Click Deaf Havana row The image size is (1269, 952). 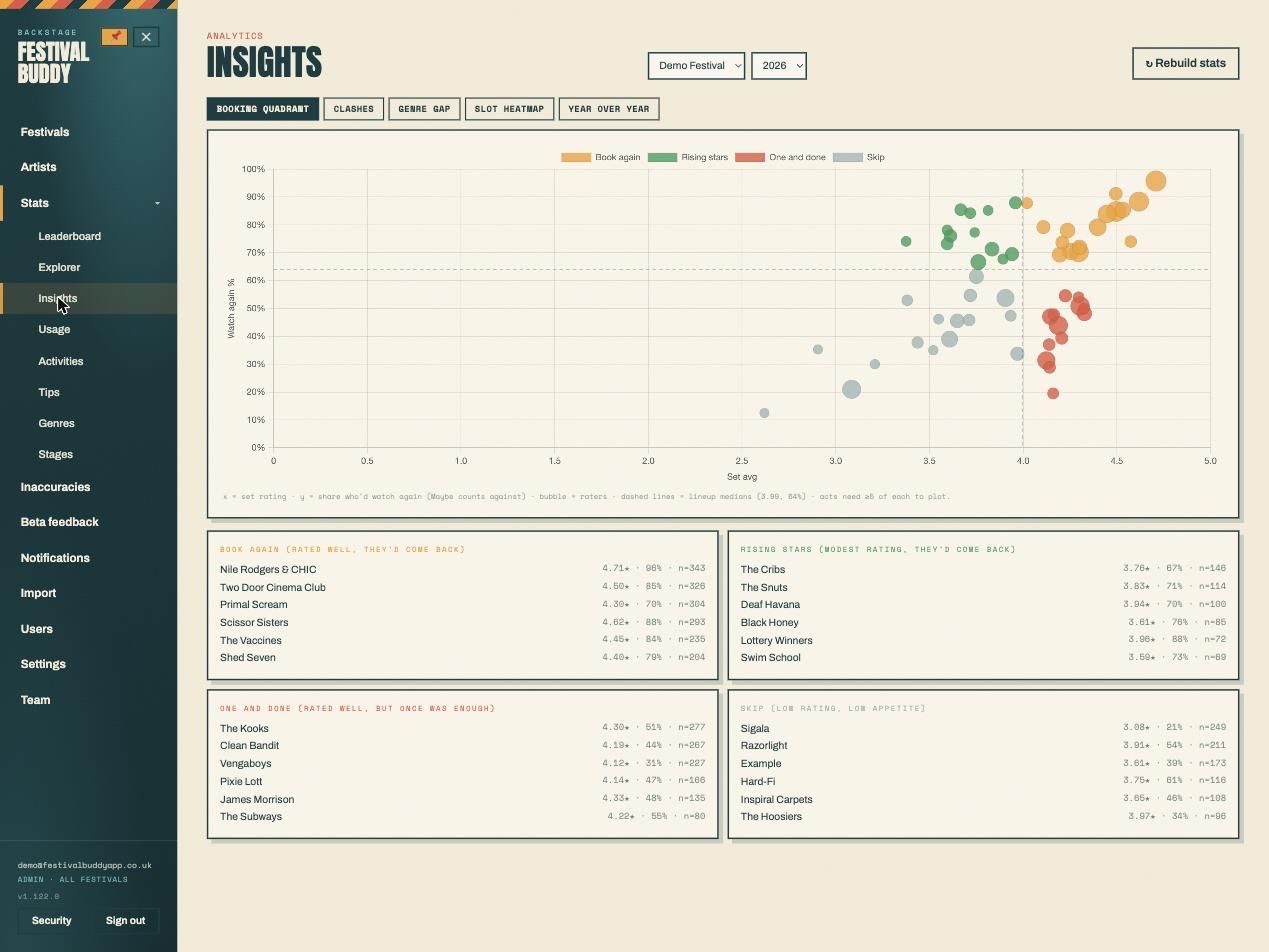click(x=983, y=604)
